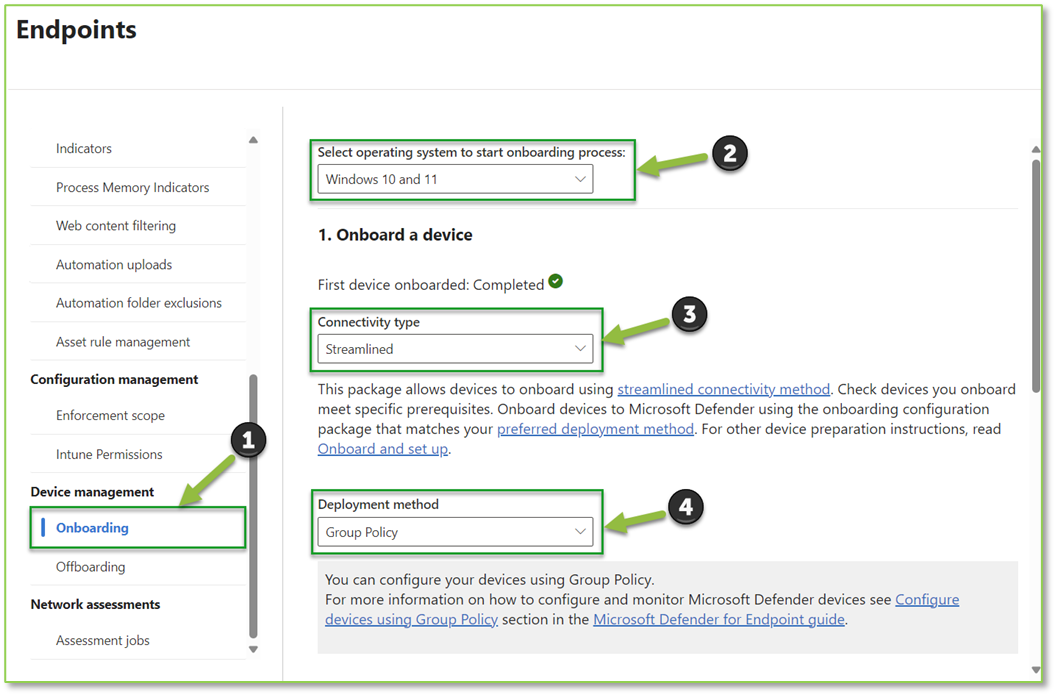This screenshot has width=1056, height=696.
Task: Select Web content filtering
Action: [x=116, y=225]
